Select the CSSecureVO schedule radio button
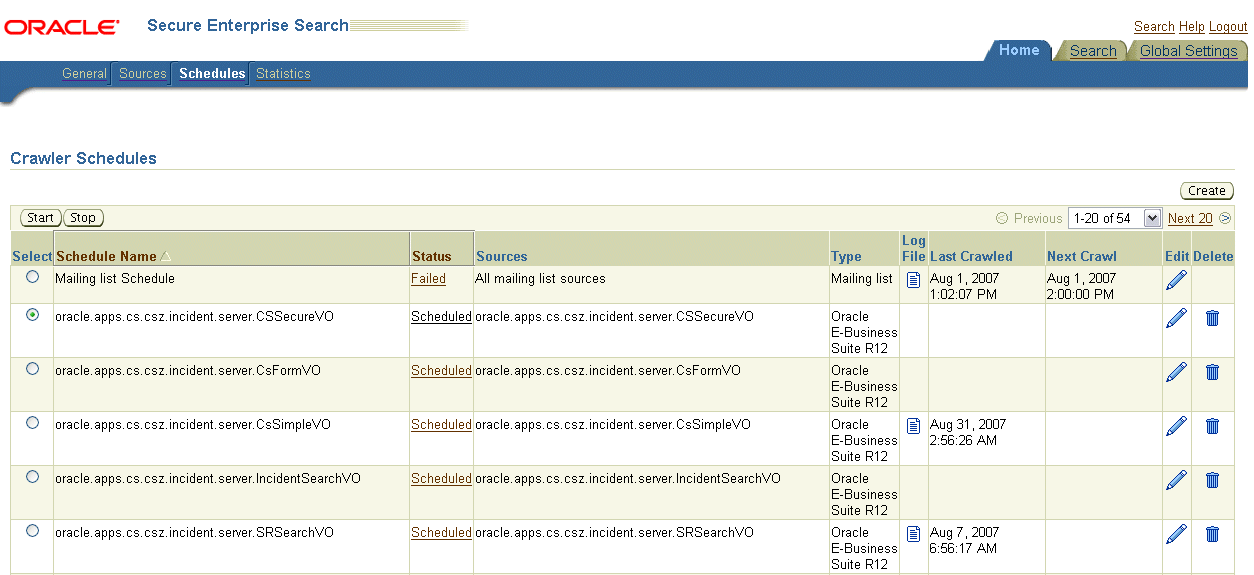This screenshot has width=1254, height=575. pyautogui.click(x=33, y=314)
